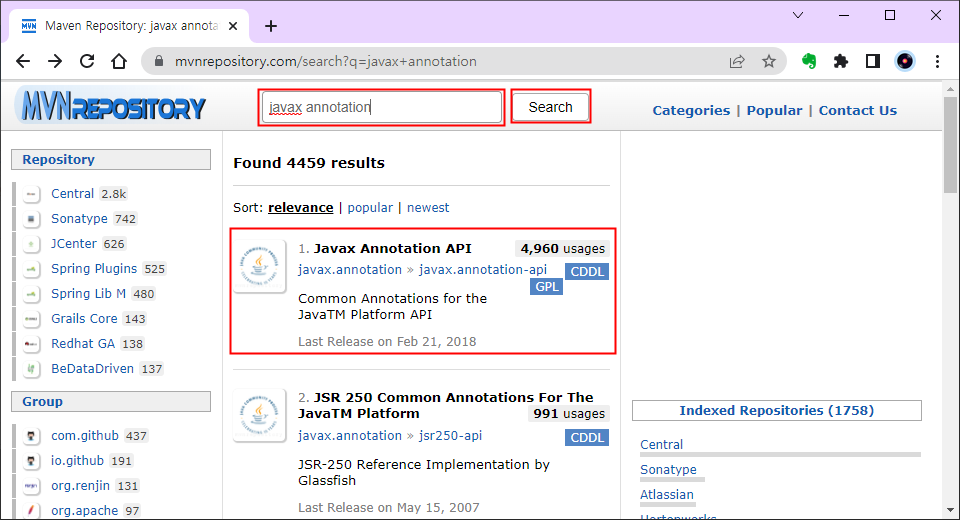The image size is (960, 520).
Task: Open the tab search chevron dropdown
Action: point(798,15)
